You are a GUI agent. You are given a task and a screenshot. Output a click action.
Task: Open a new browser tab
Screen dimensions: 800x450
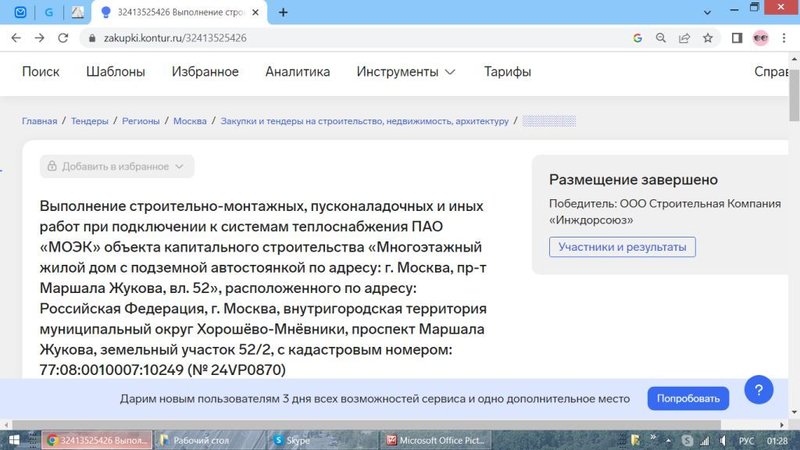coord(283,12)
